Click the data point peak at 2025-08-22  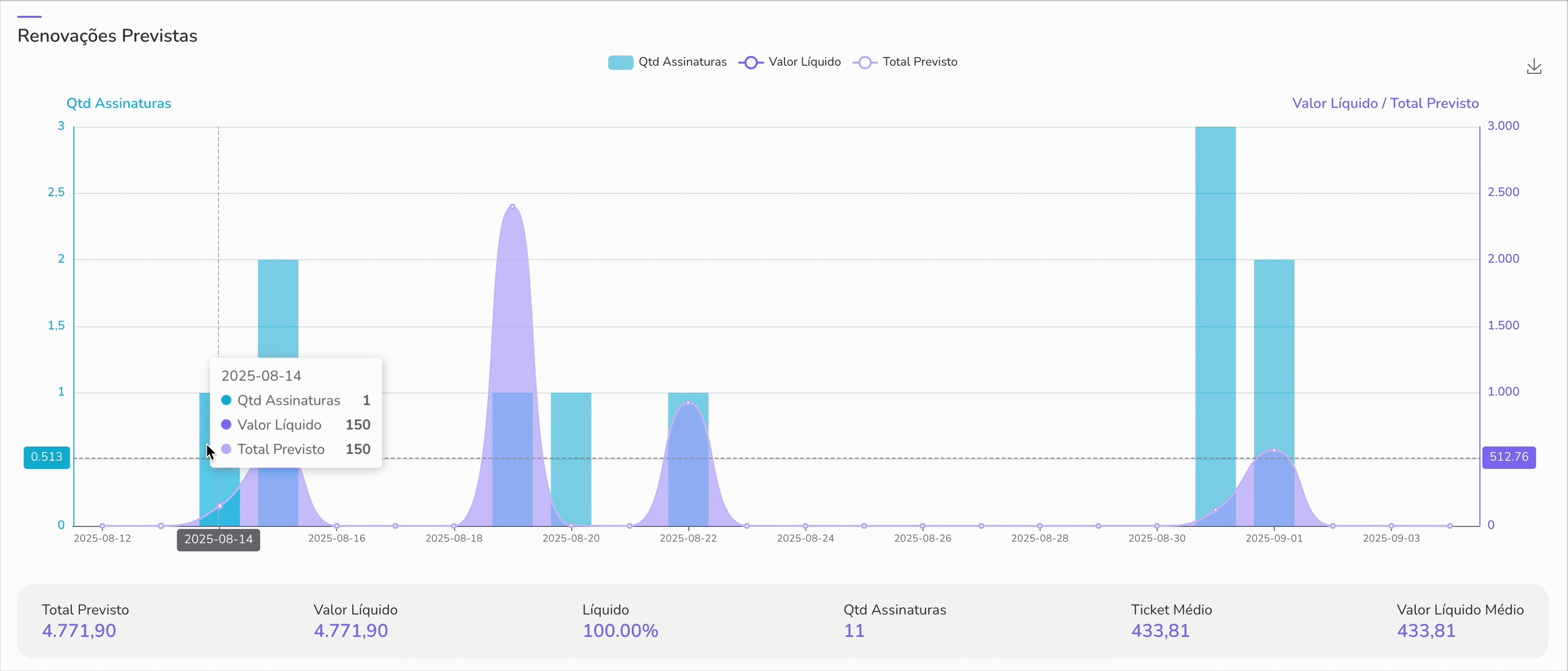[x=688, y=403]
